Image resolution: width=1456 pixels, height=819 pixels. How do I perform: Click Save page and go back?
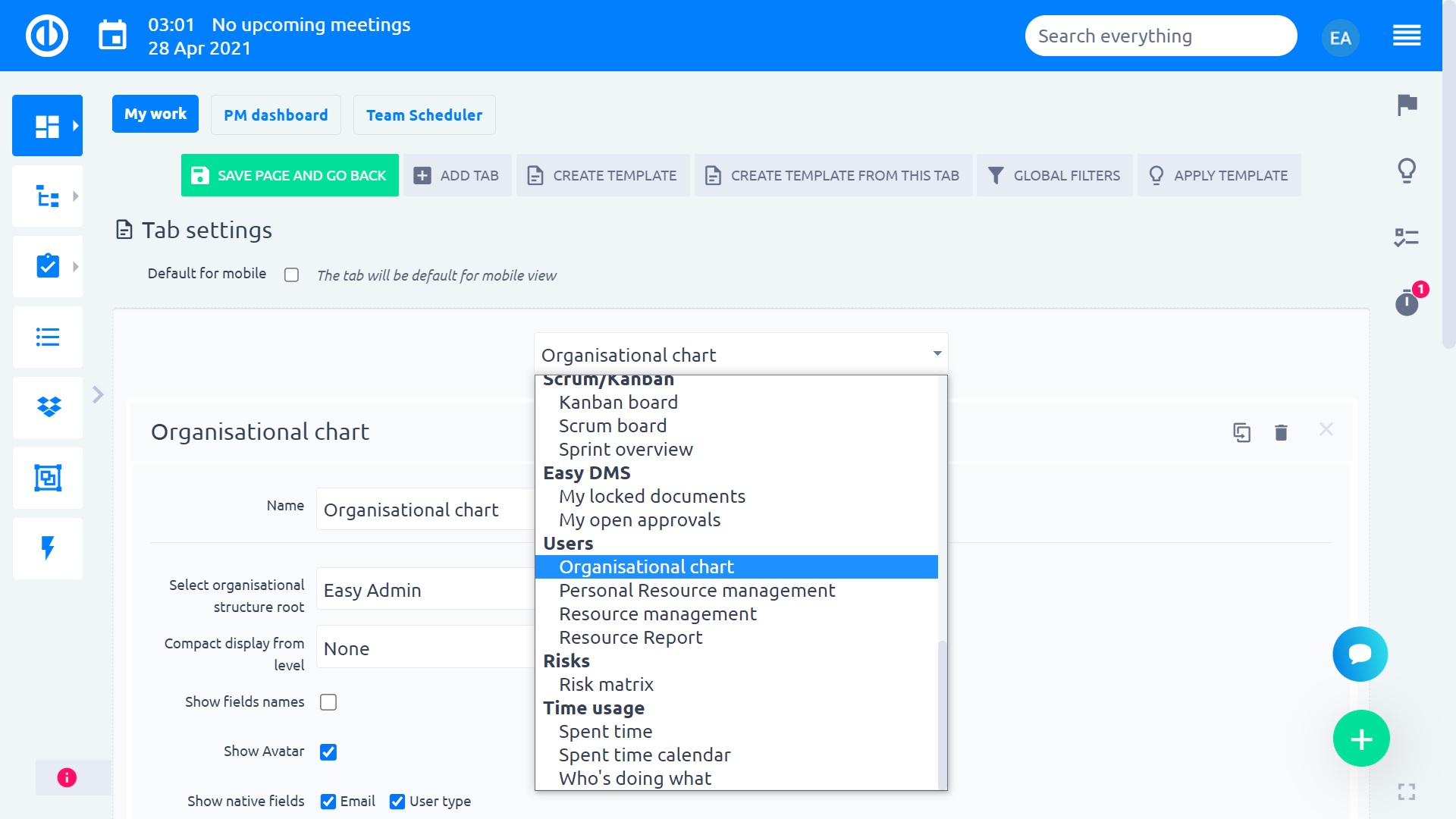(x=290, y=176)
